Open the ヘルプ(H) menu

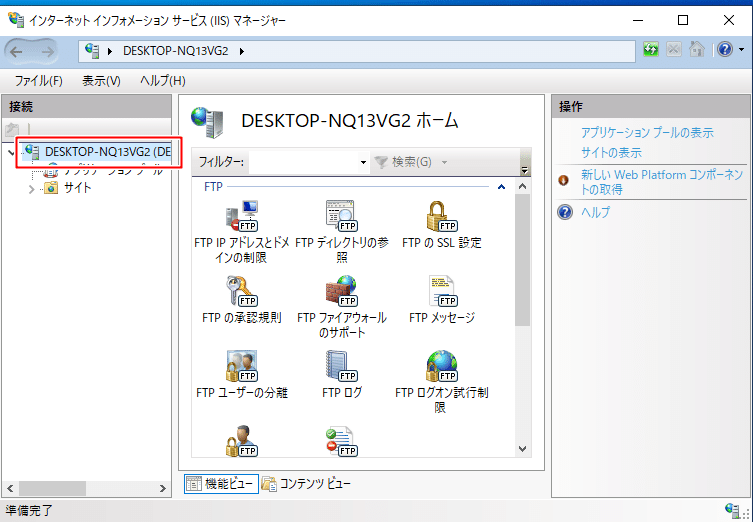163,81
